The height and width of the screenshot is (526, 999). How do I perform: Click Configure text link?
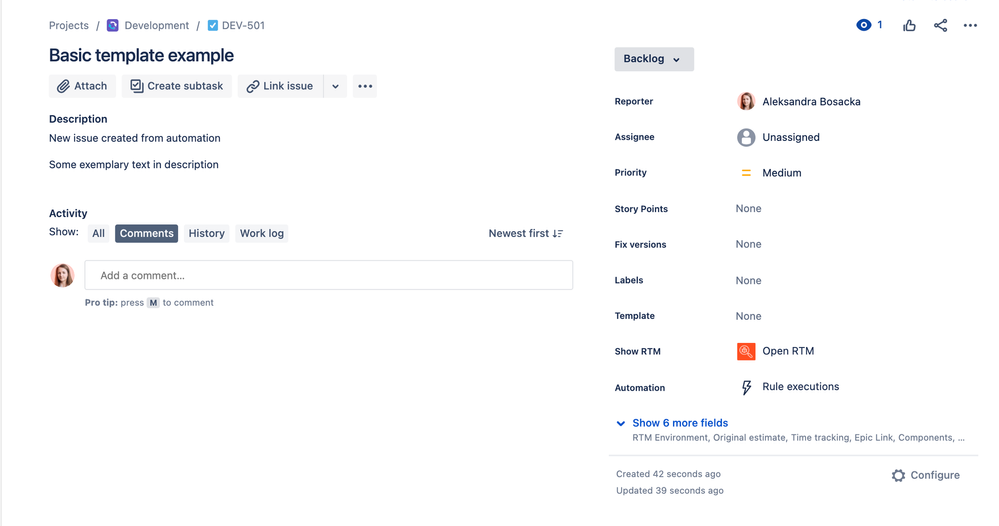tap(935, 475)
